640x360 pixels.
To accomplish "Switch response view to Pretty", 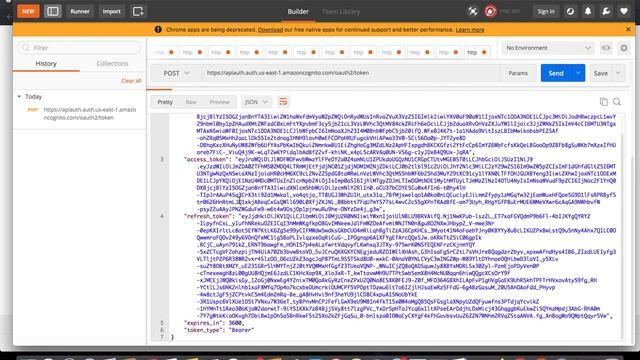I will point(165,102).
